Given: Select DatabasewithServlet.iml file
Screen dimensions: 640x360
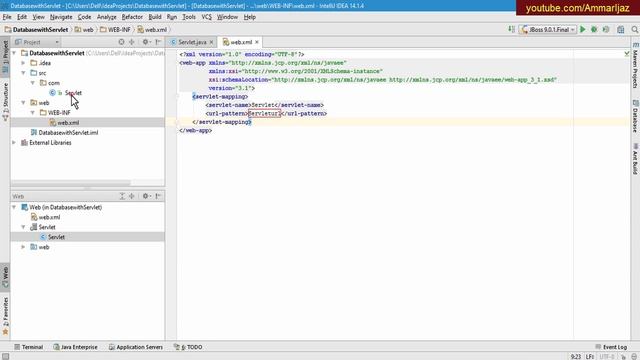Looking at the screenshot, I should click(68, 132).
